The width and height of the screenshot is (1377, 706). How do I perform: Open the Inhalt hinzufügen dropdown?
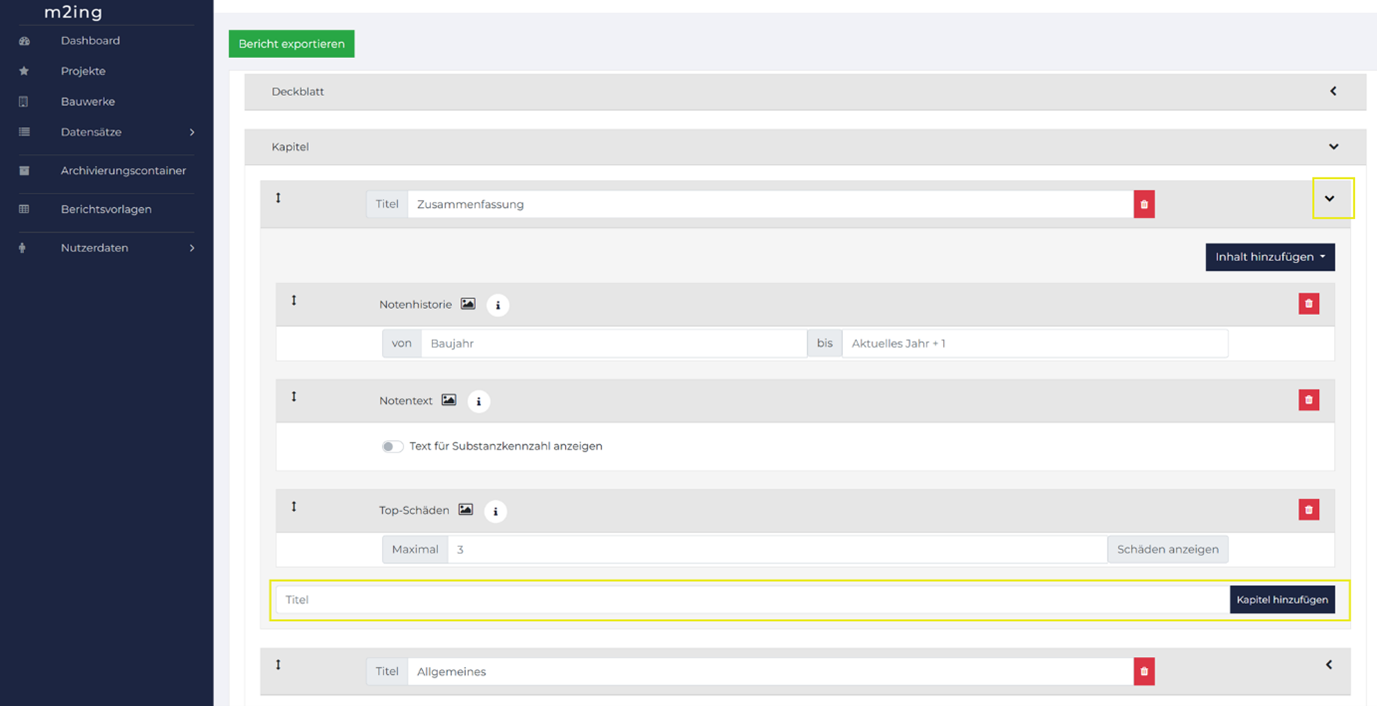(x=1270, y=257)
